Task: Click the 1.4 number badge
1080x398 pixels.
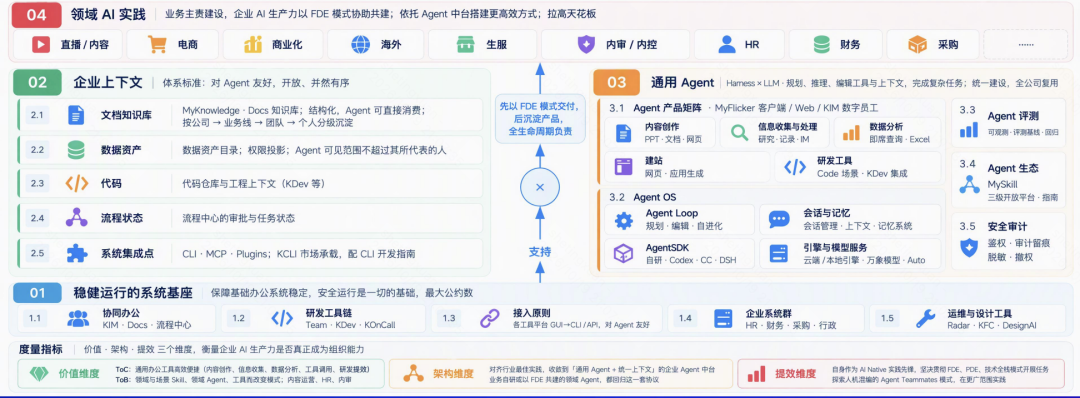Action: (684, 318)
